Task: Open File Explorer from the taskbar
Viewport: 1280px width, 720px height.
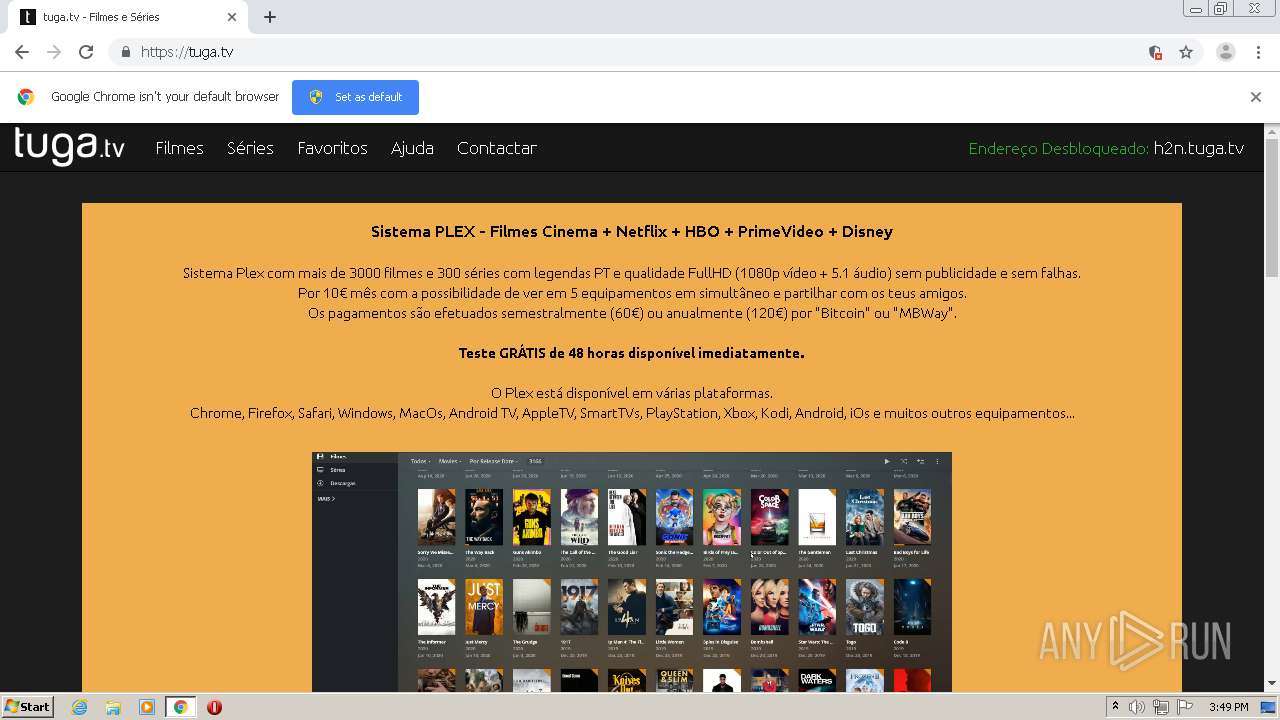Action: [113, 707]
